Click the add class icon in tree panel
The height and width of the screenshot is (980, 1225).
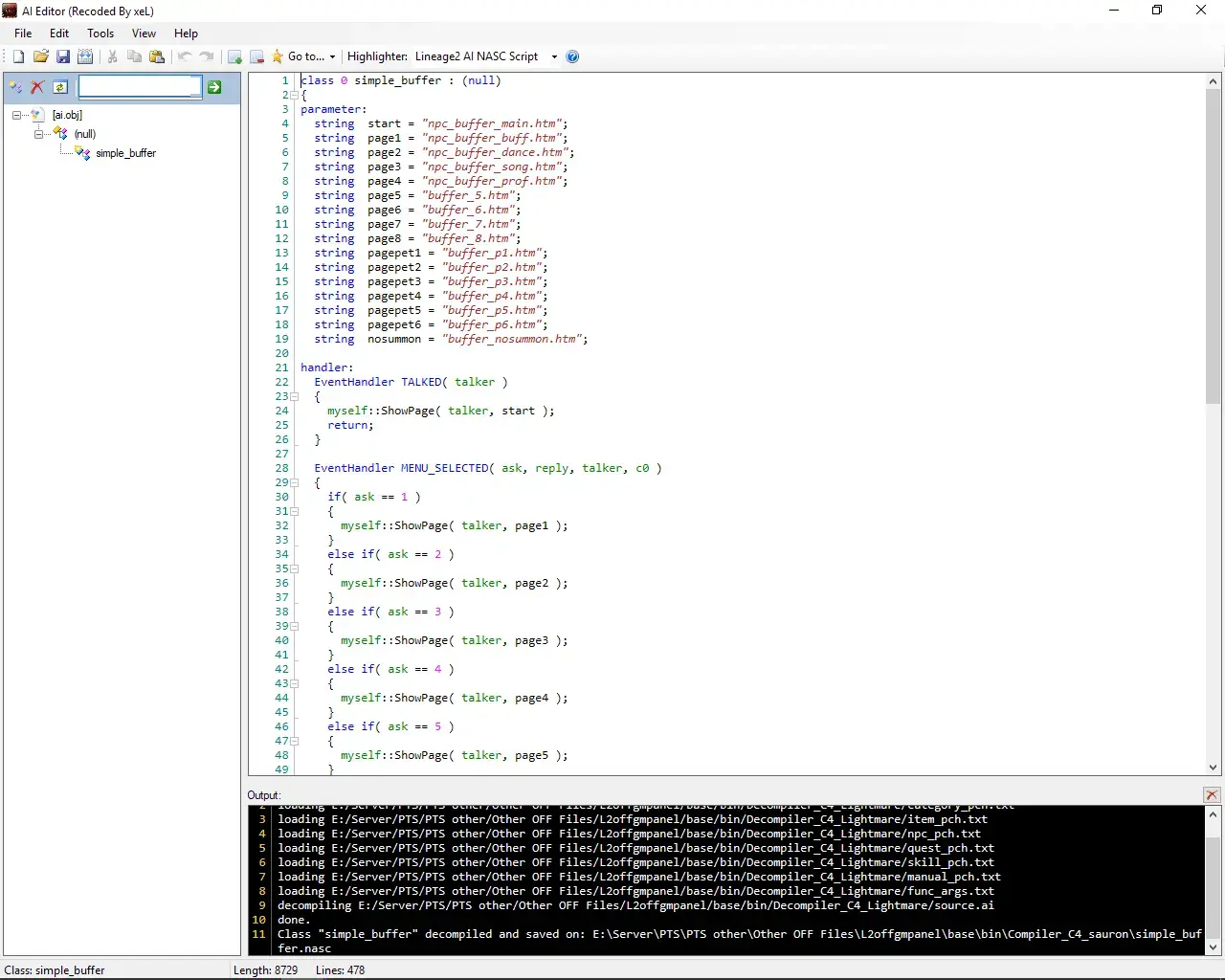(16, 87)
